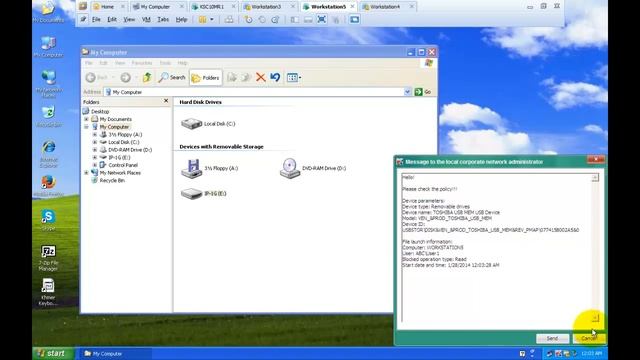
Task: Expand Local Disk (C:) tree node
Action: point(95,142)
